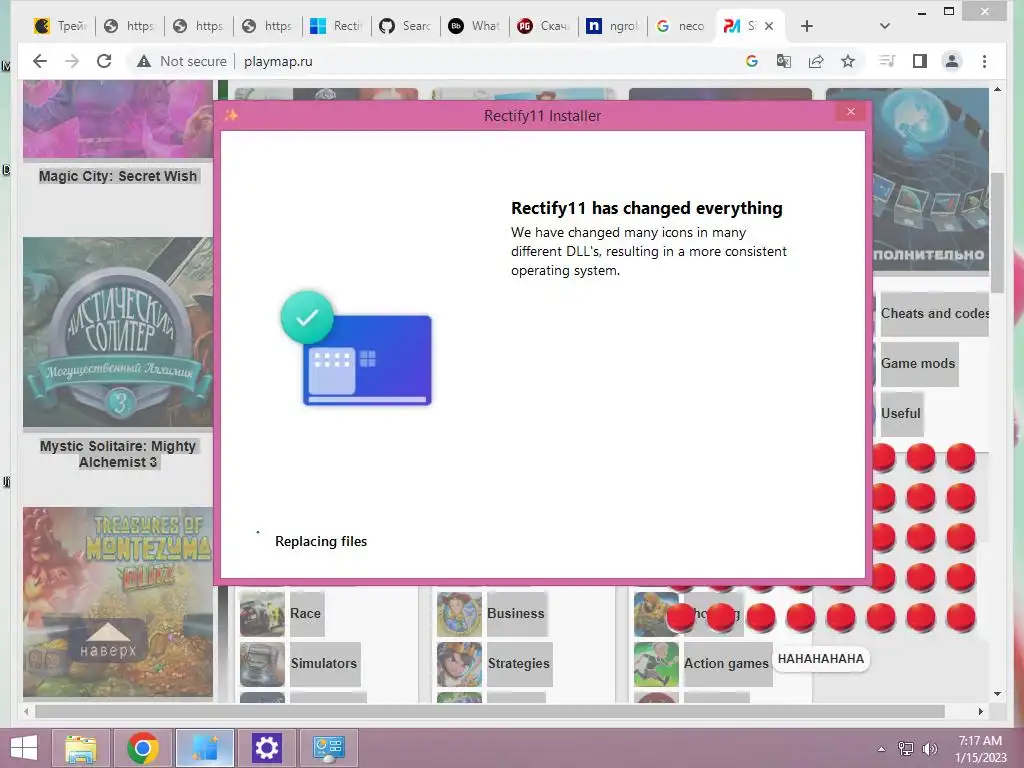Open the Chrome profile avatar
The image size is (1024, 768).
(x=952, y=61)
